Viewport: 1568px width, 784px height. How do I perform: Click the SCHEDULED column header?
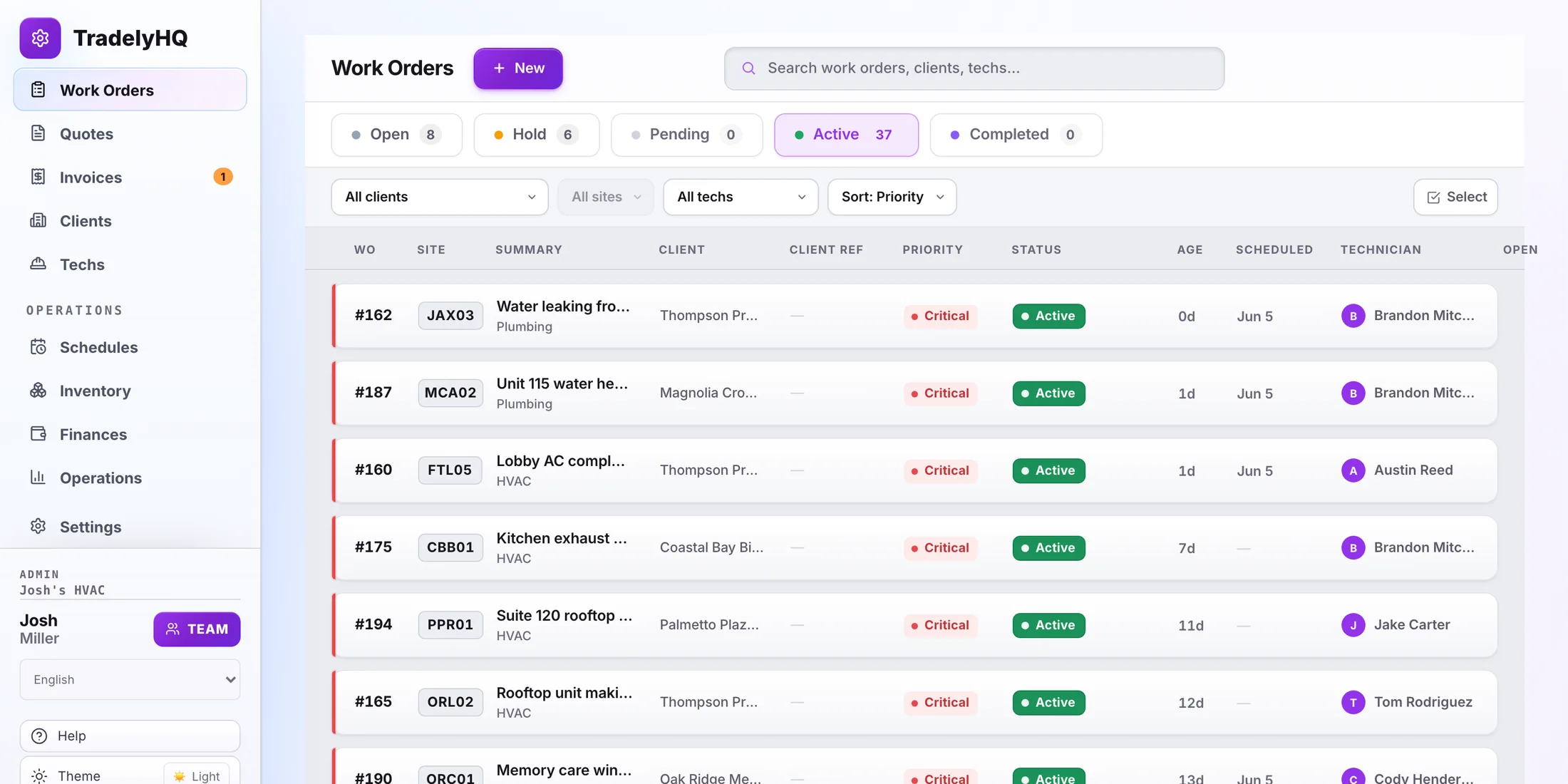tap(1274, 249)
